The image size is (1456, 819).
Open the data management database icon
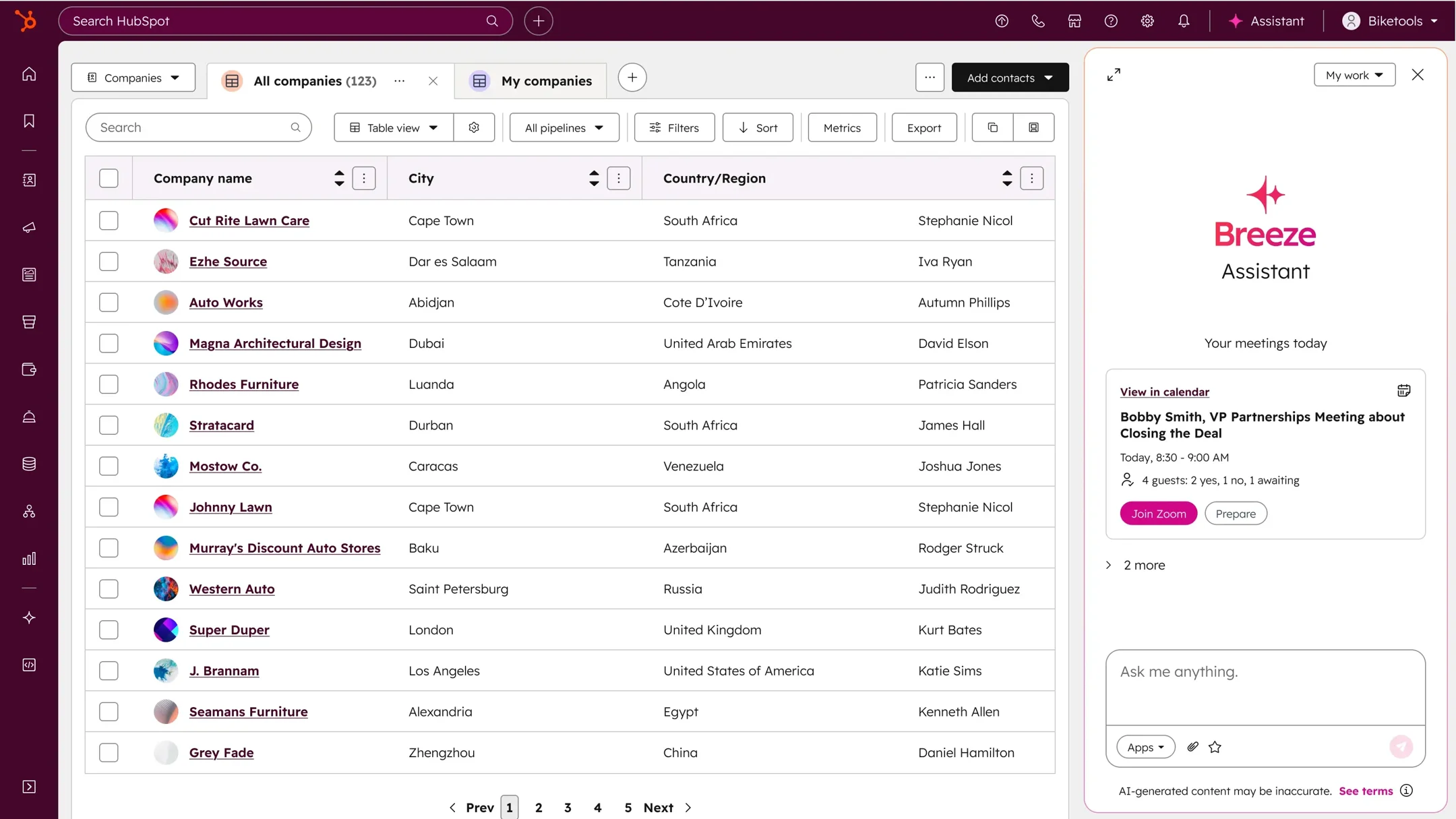tap(28, 463)
